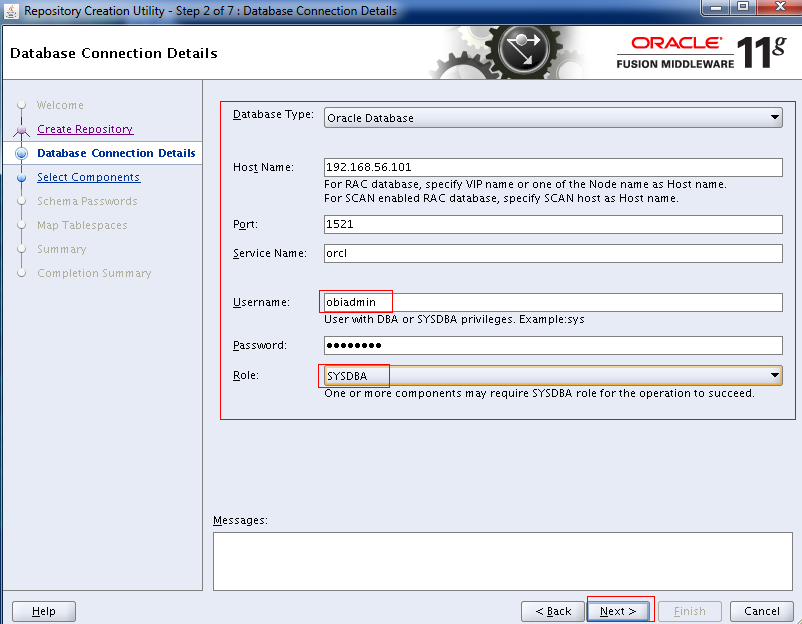Select the Service Name field
802x624 pixels.
pyautogui.click(x=553, y=253)
